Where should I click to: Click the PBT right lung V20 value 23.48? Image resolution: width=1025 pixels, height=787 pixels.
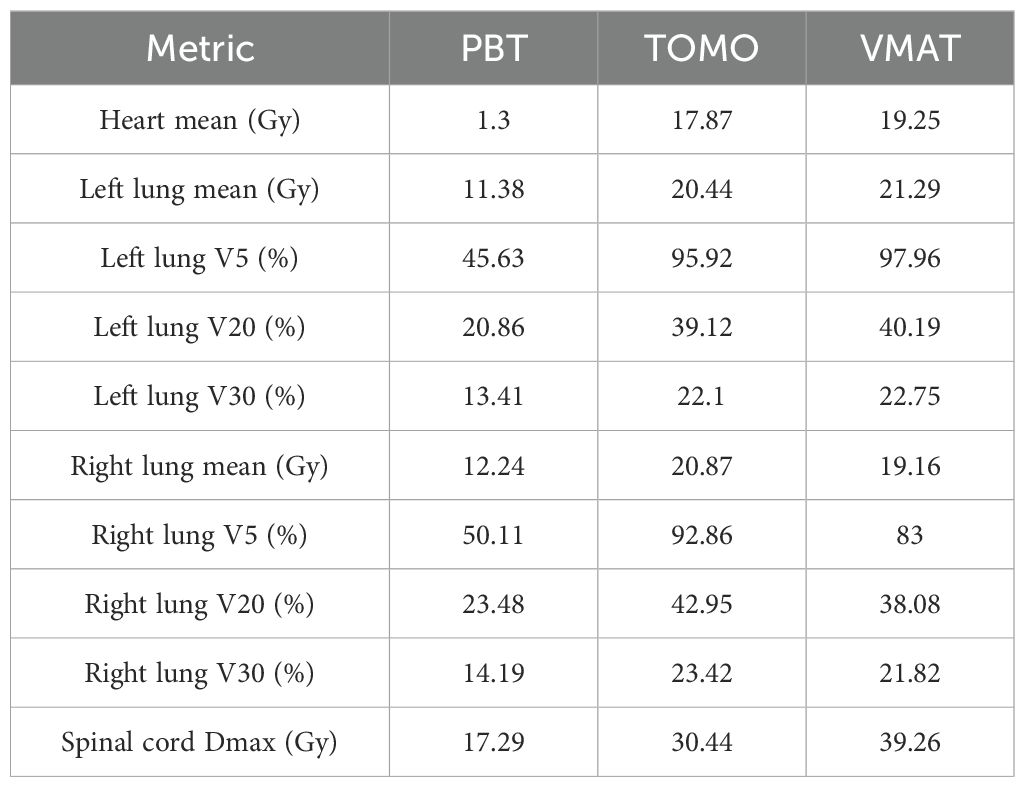coord(493,604)
